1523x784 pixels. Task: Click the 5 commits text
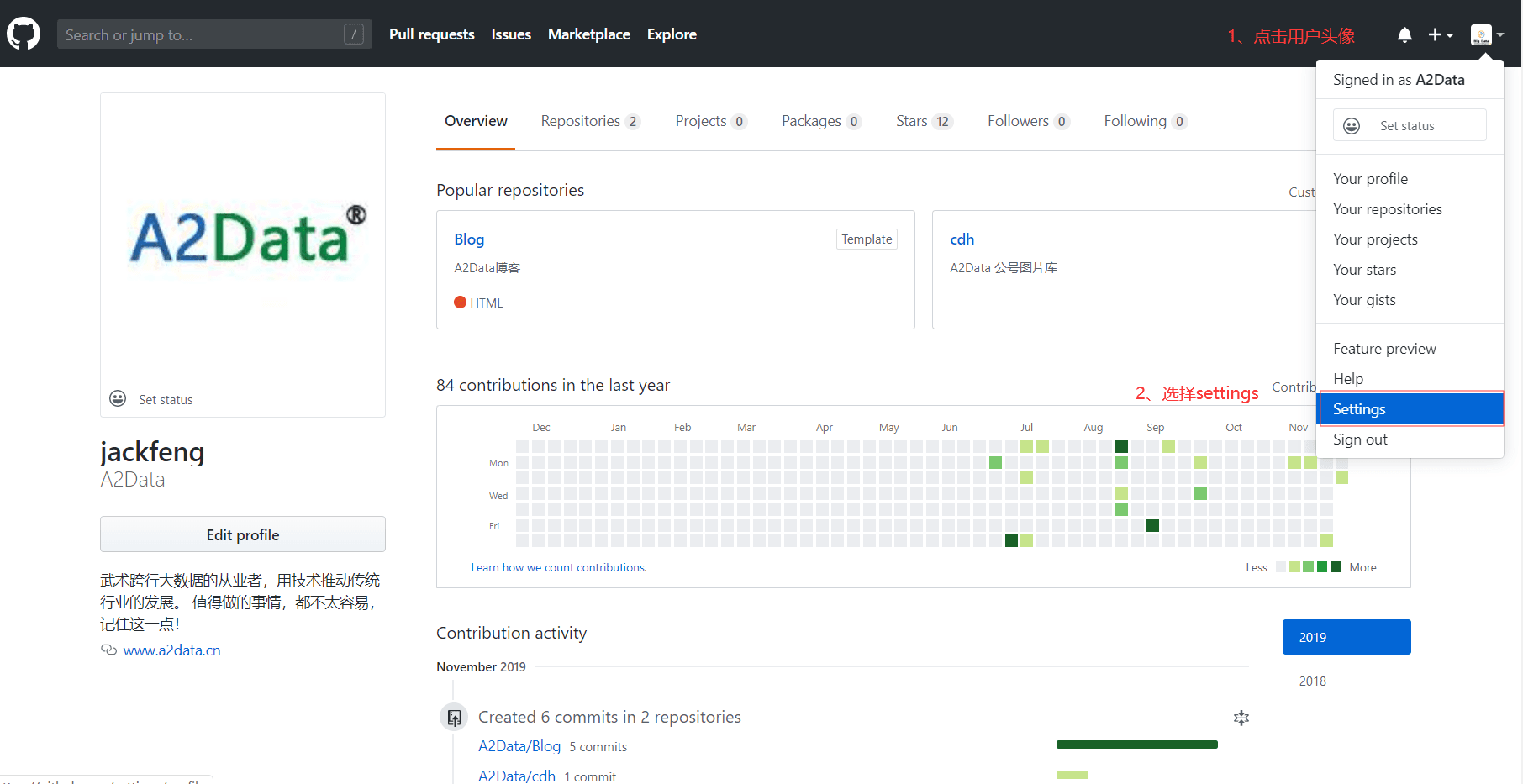(598, 747)
